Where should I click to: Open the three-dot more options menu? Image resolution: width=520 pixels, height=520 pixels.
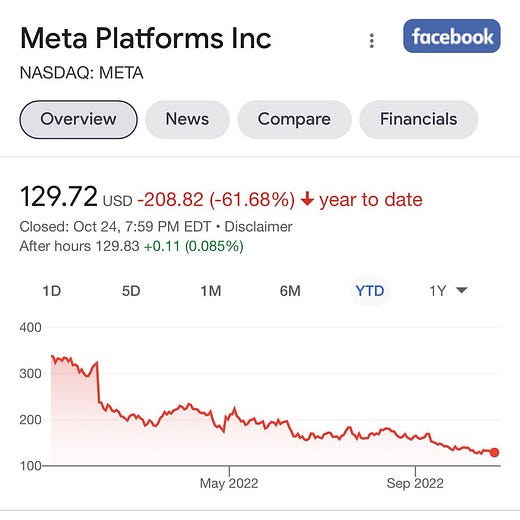pyautogui.click(x=372, y=41)
